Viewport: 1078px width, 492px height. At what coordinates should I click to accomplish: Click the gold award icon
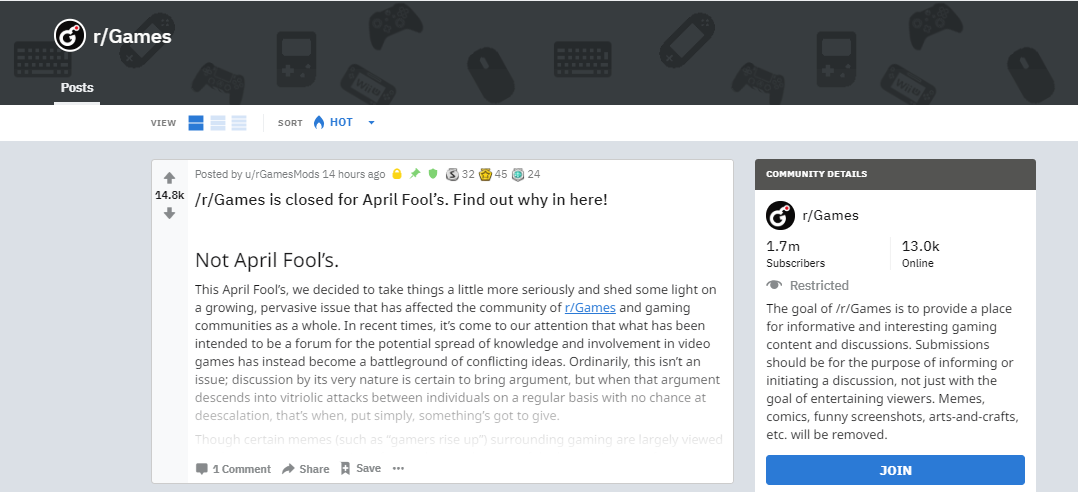pyautogui.click(x=485, y=175)
